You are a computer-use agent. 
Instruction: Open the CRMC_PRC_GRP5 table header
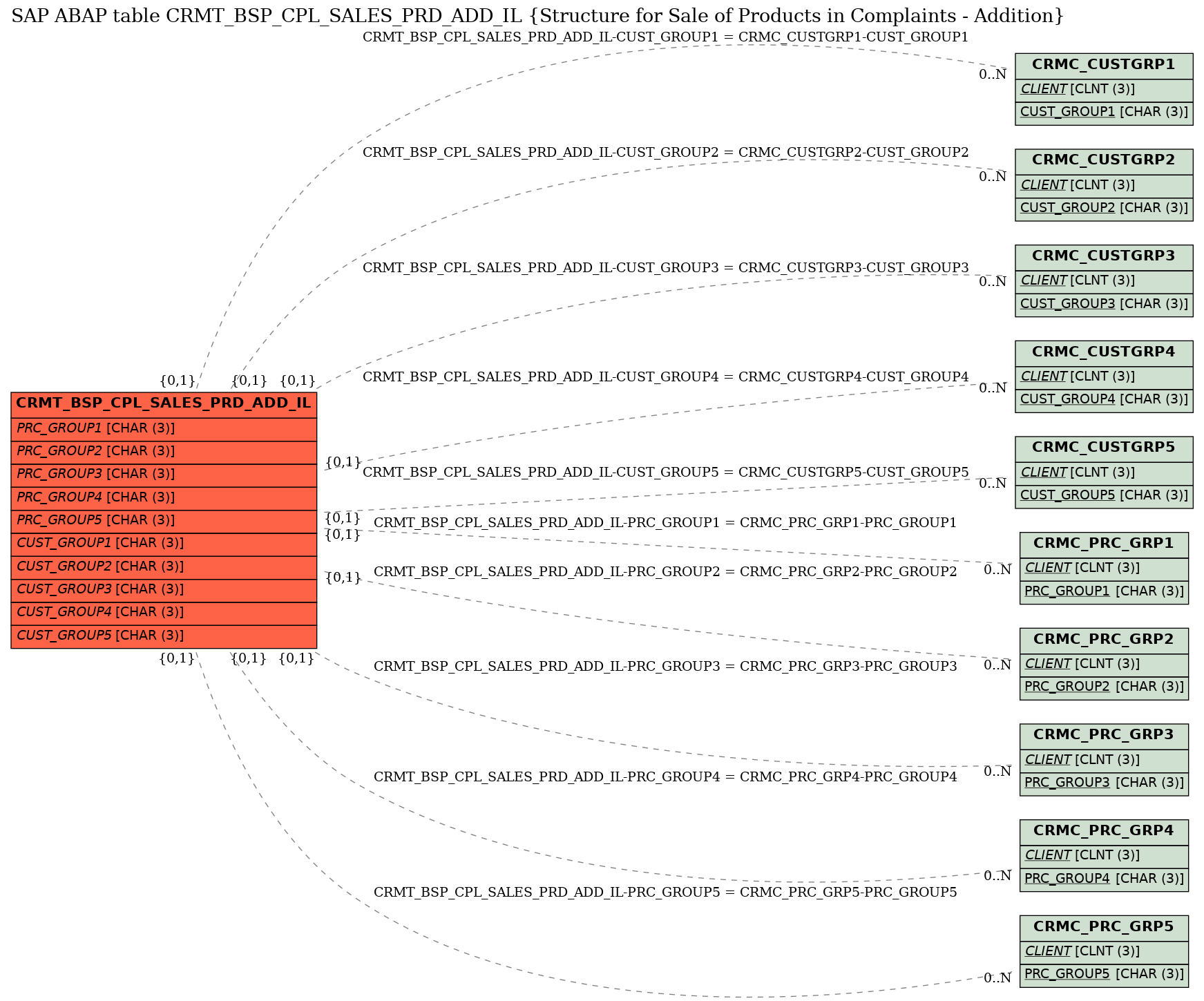[x=1104, y=928]
